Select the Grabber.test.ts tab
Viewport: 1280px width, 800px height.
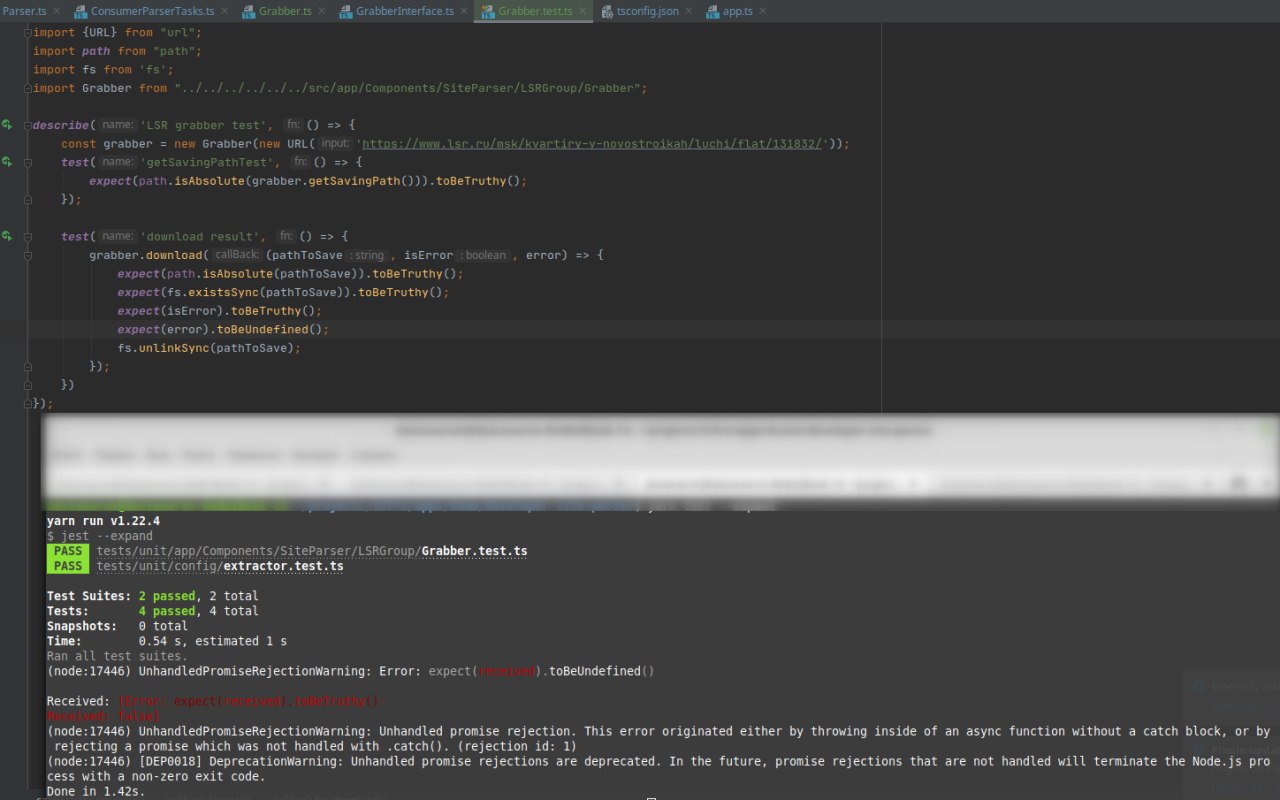535,11
